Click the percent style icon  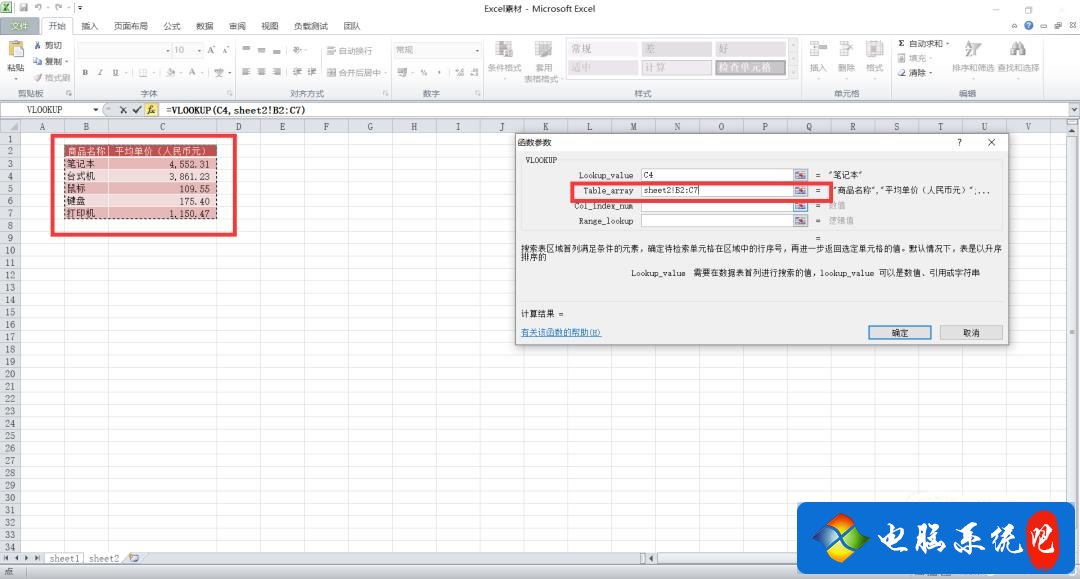coord(424,72)
